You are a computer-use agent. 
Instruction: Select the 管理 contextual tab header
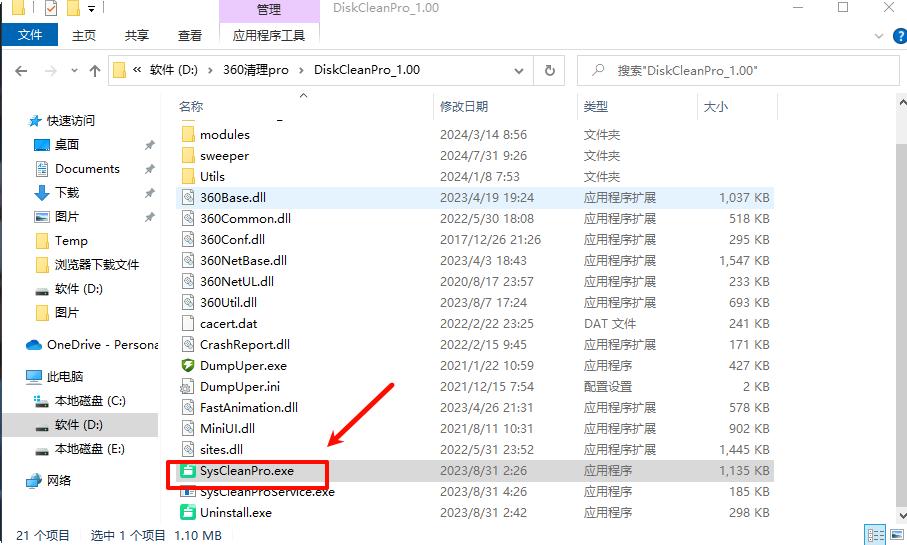(x=269, y=10)
